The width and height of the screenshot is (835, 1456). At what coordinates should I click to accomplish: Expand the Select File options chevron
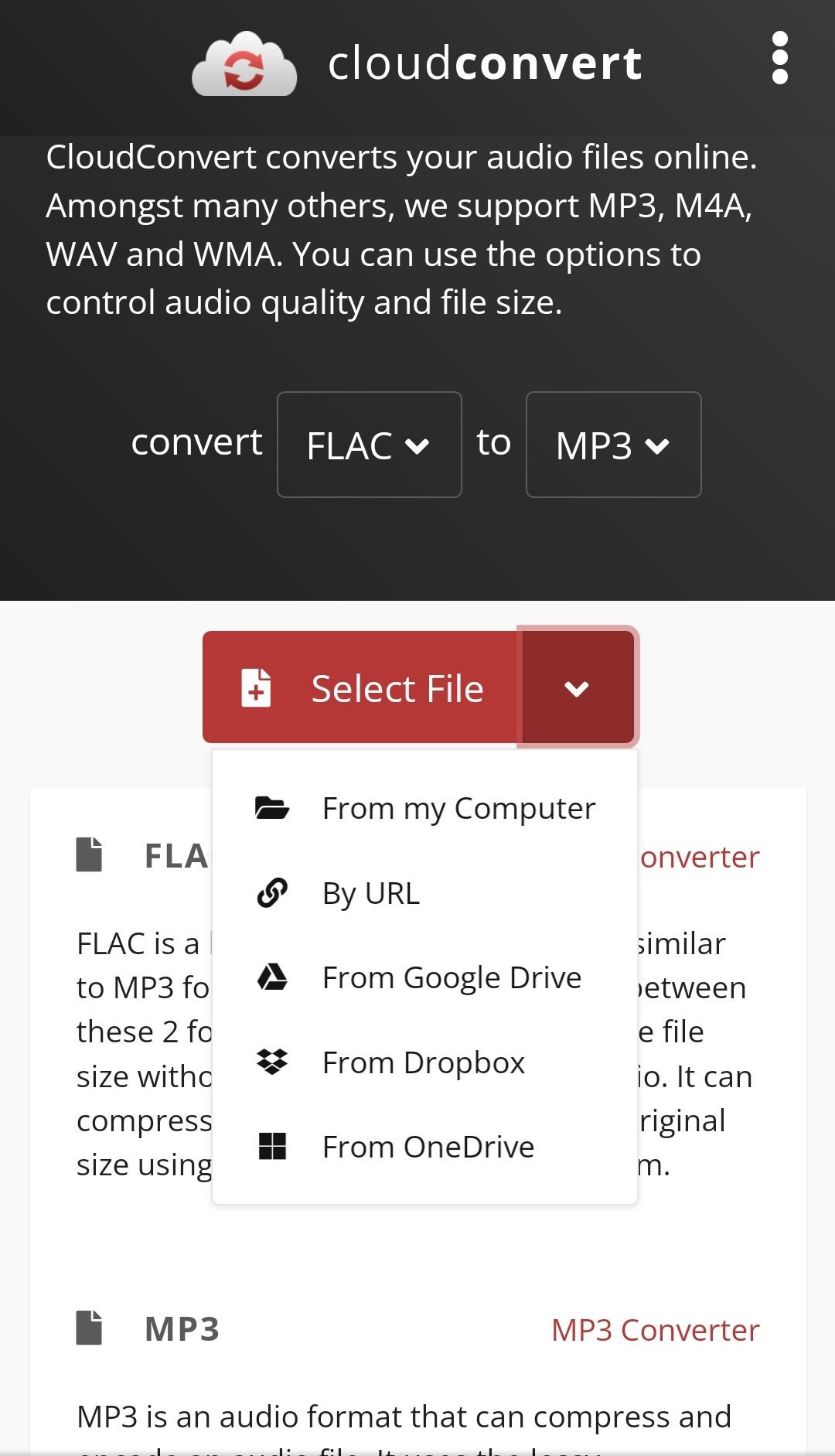[578, 687]
